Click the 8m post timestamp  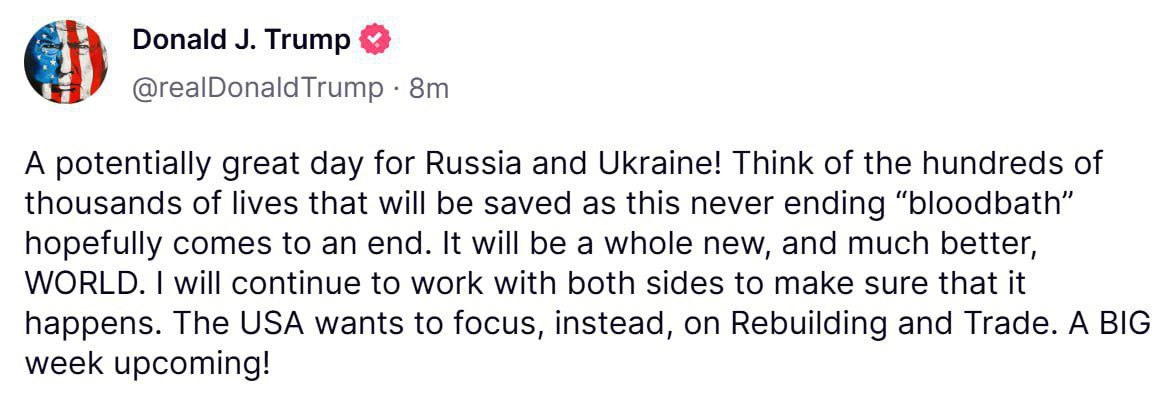429,88
